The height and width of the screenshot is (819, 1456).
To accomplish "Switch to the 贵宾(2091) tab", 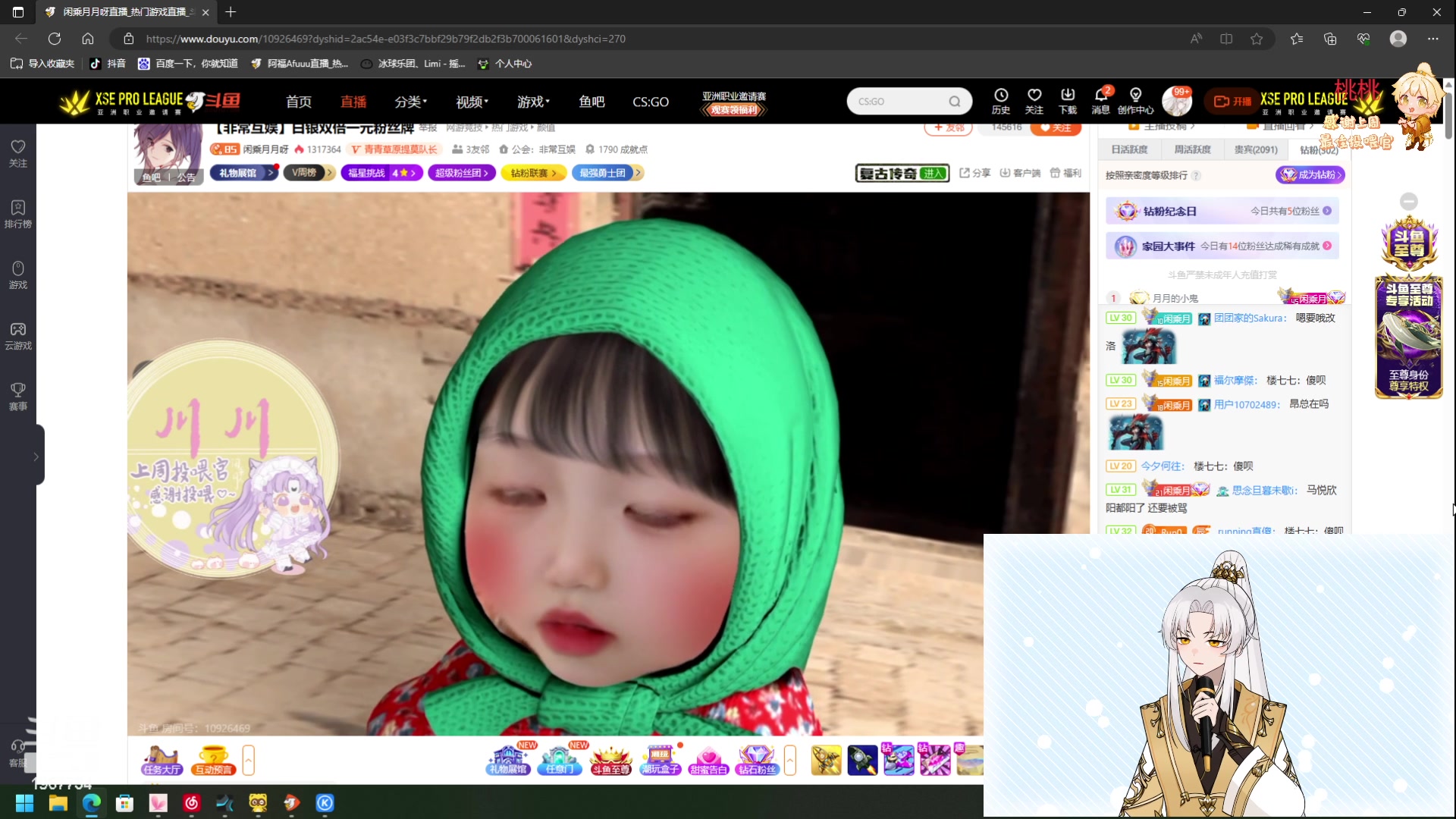I will tap(1256, 149).
